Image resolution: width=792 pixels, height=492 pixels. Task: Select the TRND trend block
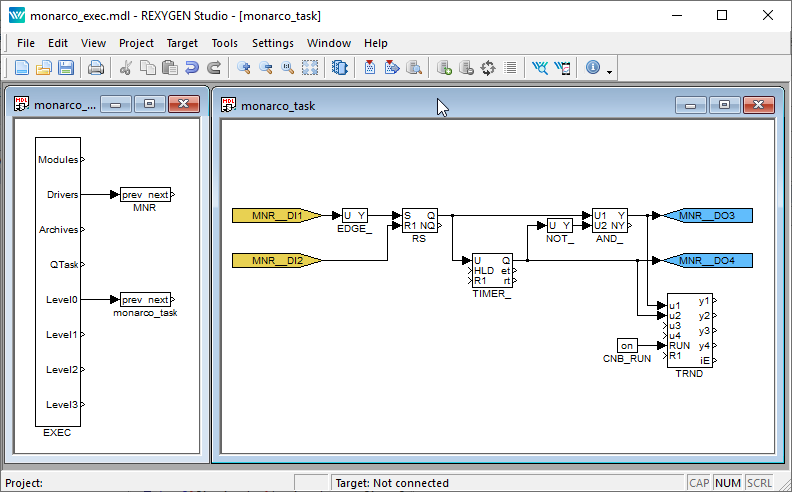tap(689, 331)
